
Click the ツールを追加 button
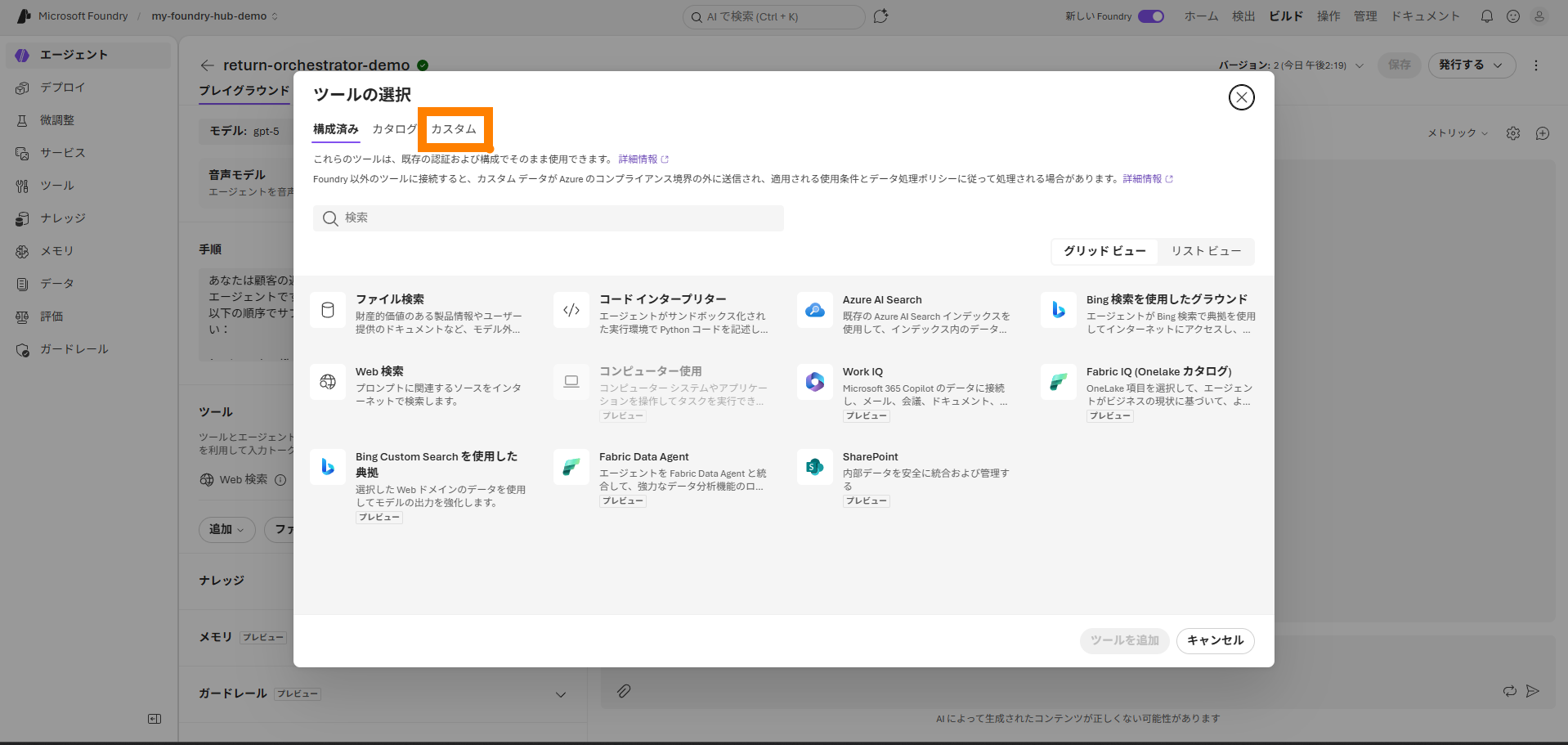click(x=1124, y=640)
